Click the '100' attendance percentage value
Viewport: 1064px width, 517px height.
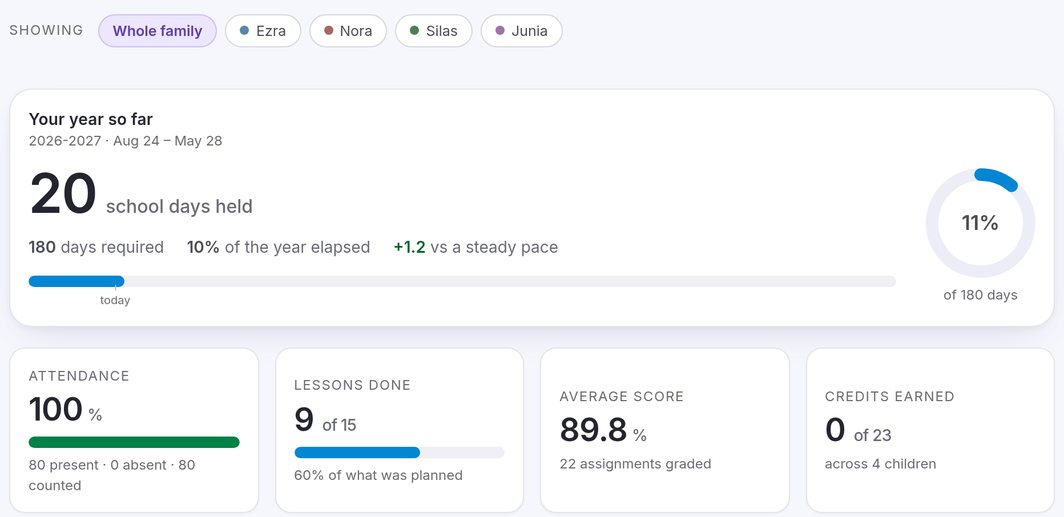coord(56,410)
